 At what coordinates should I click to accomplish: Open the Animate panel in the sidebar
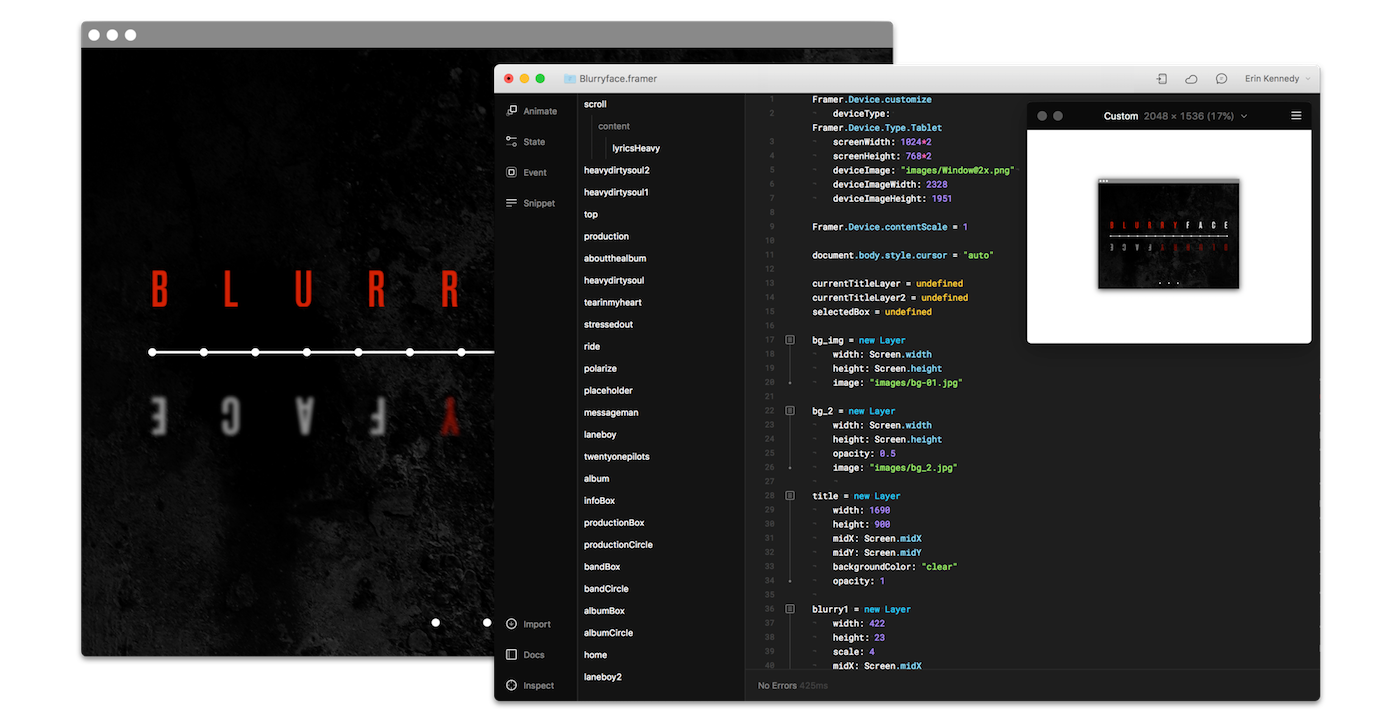pos(531,111)
